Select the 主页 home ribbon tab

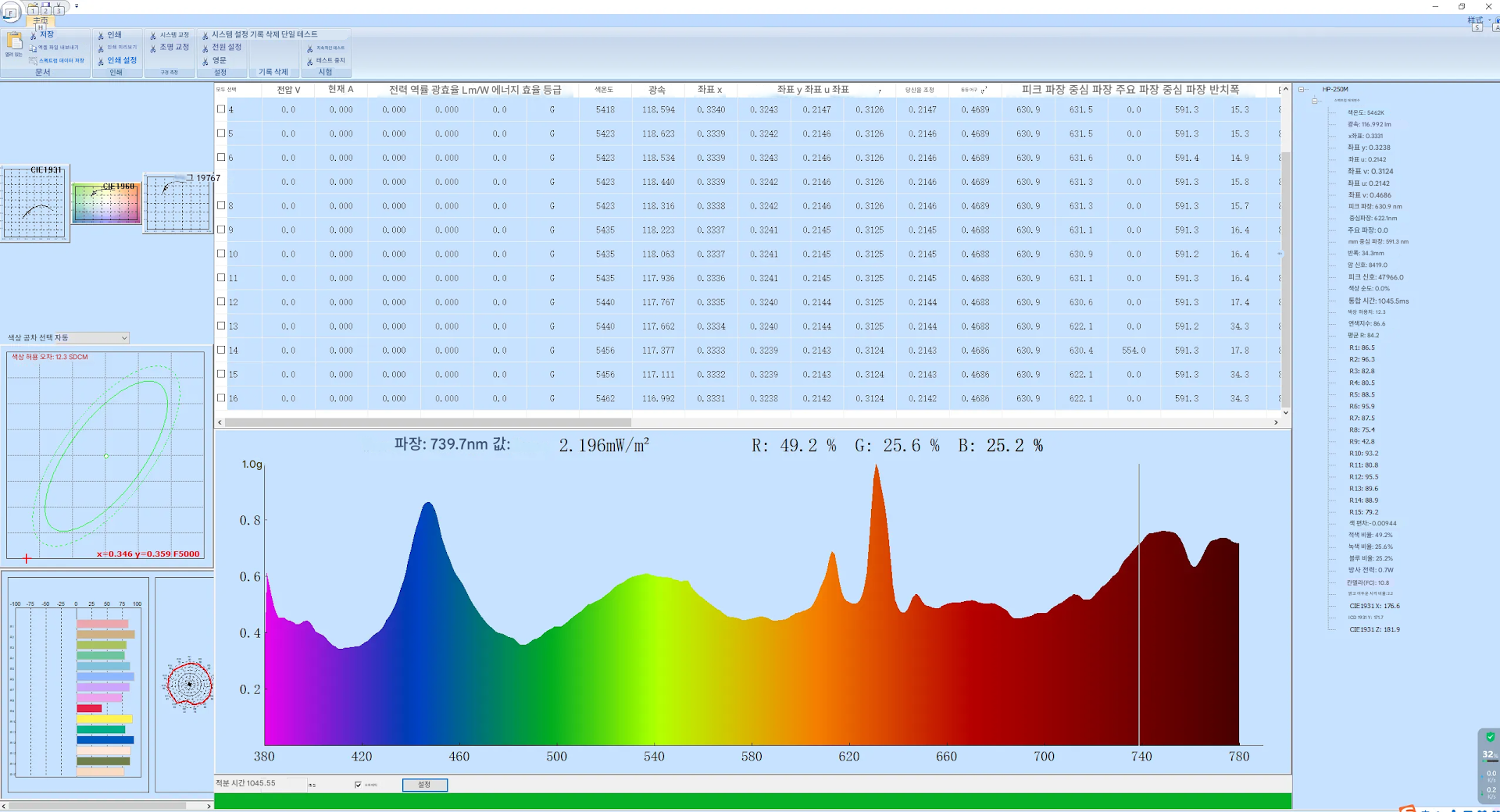(40, 21)
